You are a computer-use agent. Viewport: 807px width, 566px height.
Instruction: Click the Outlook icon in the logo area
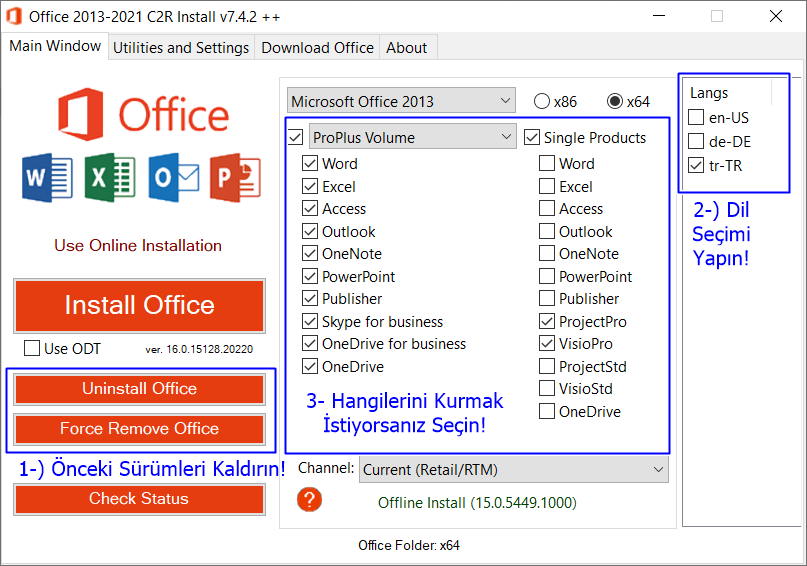click(x=172, y=179)
